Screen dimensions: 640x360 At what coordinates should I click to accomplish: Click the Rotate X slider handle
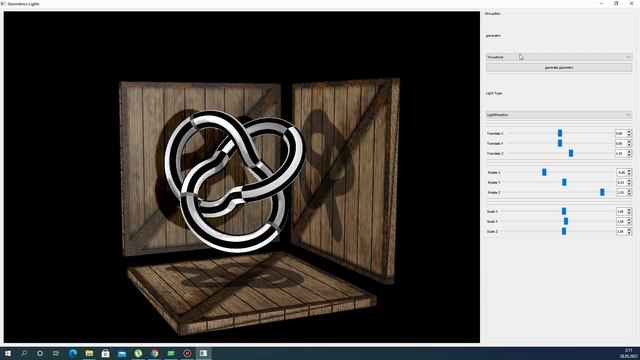[544, 172]
